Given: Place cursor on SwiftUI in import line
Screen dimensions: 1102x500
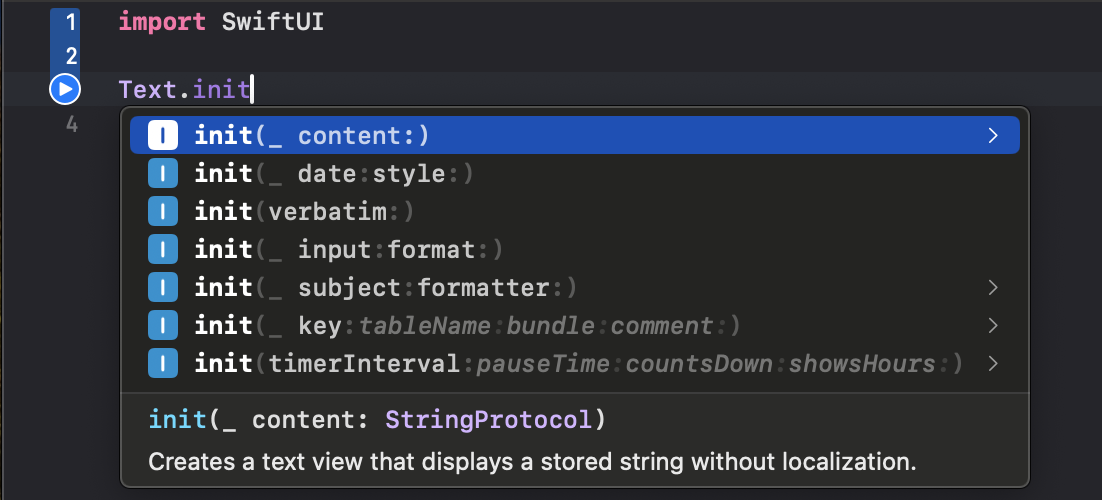Looking at the screenshot, I should click(x=272, y=21).
